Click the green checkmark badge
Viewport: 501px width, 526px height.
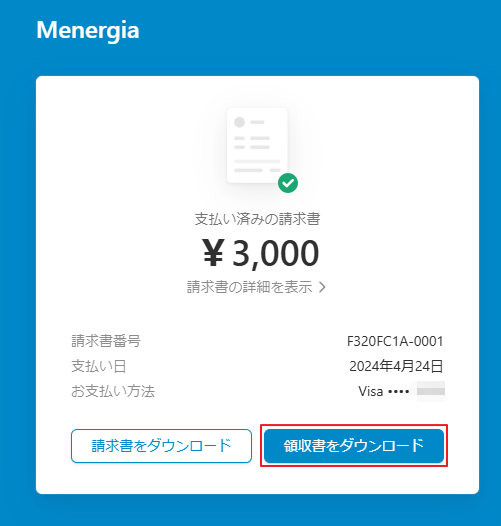pos(288,183)
